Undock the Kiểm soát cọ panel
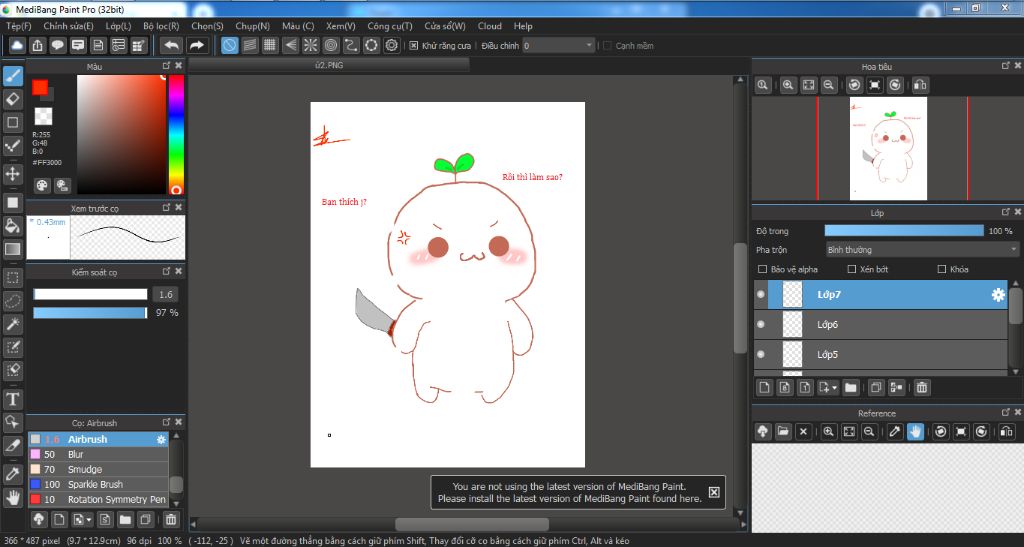 pos(166,272)
